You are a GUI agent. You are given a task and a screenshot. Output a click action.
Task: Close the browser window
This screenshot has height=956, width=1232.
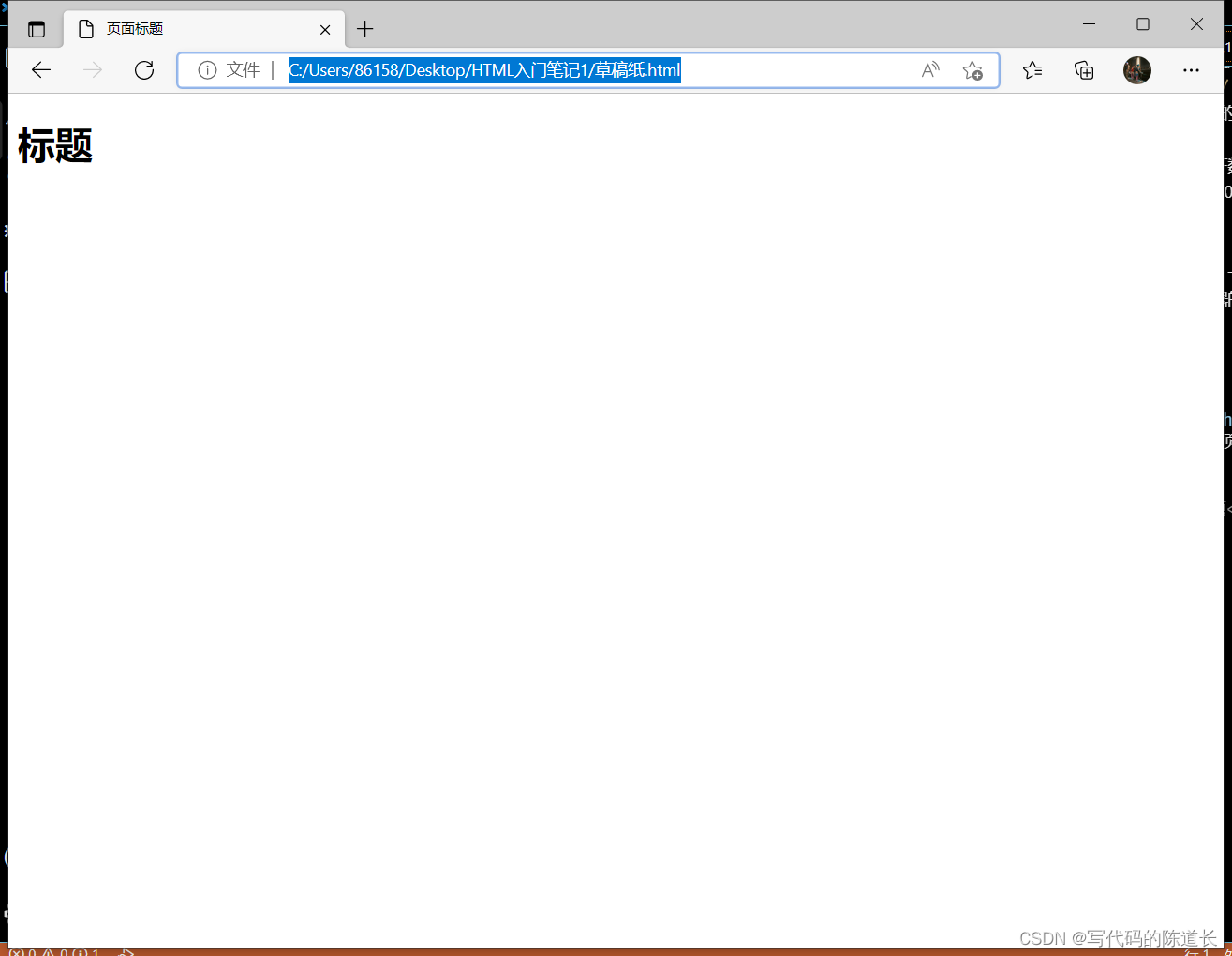click(x=1196, y=24)
